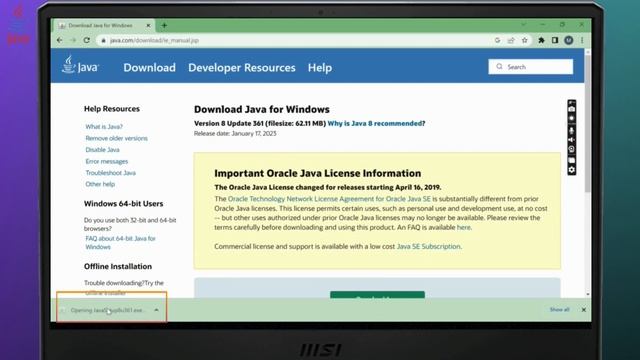Click 'Offline Installation' heading
640x360 pixels.
pos(118,267)
